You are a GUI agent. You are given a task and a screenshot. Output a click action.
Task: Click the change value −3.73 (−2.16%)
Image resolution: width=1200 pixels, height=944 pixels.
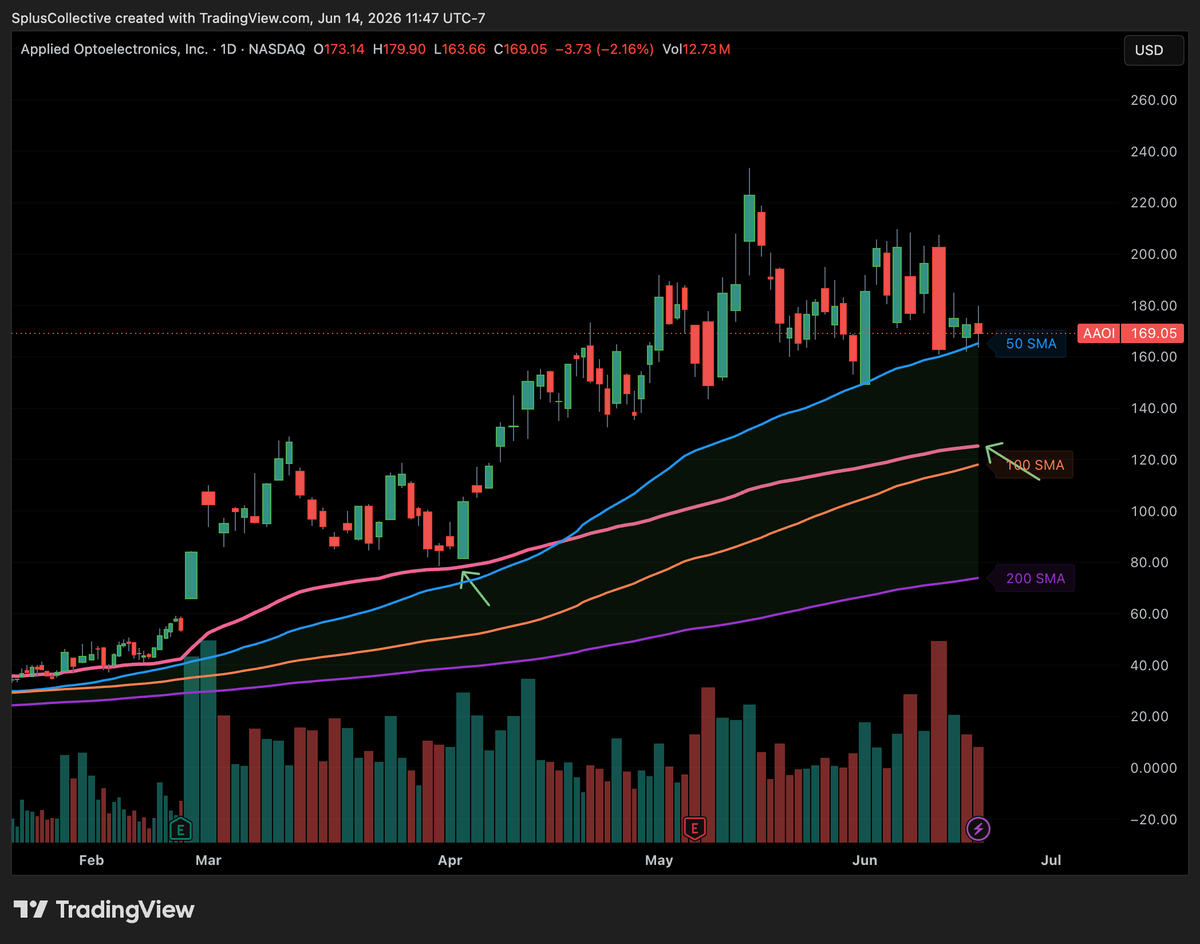point(604,49)
